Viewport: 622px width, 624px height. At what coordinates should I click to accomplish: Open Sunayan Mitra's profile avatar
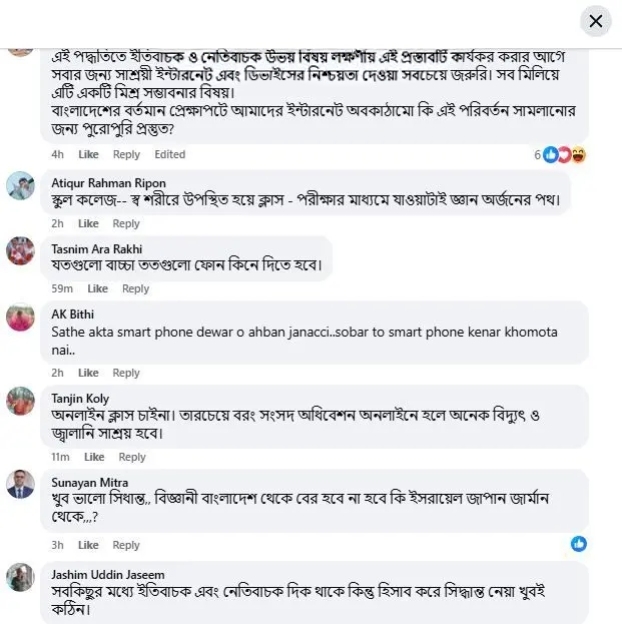pyautogui.click(x=21, y=485)
